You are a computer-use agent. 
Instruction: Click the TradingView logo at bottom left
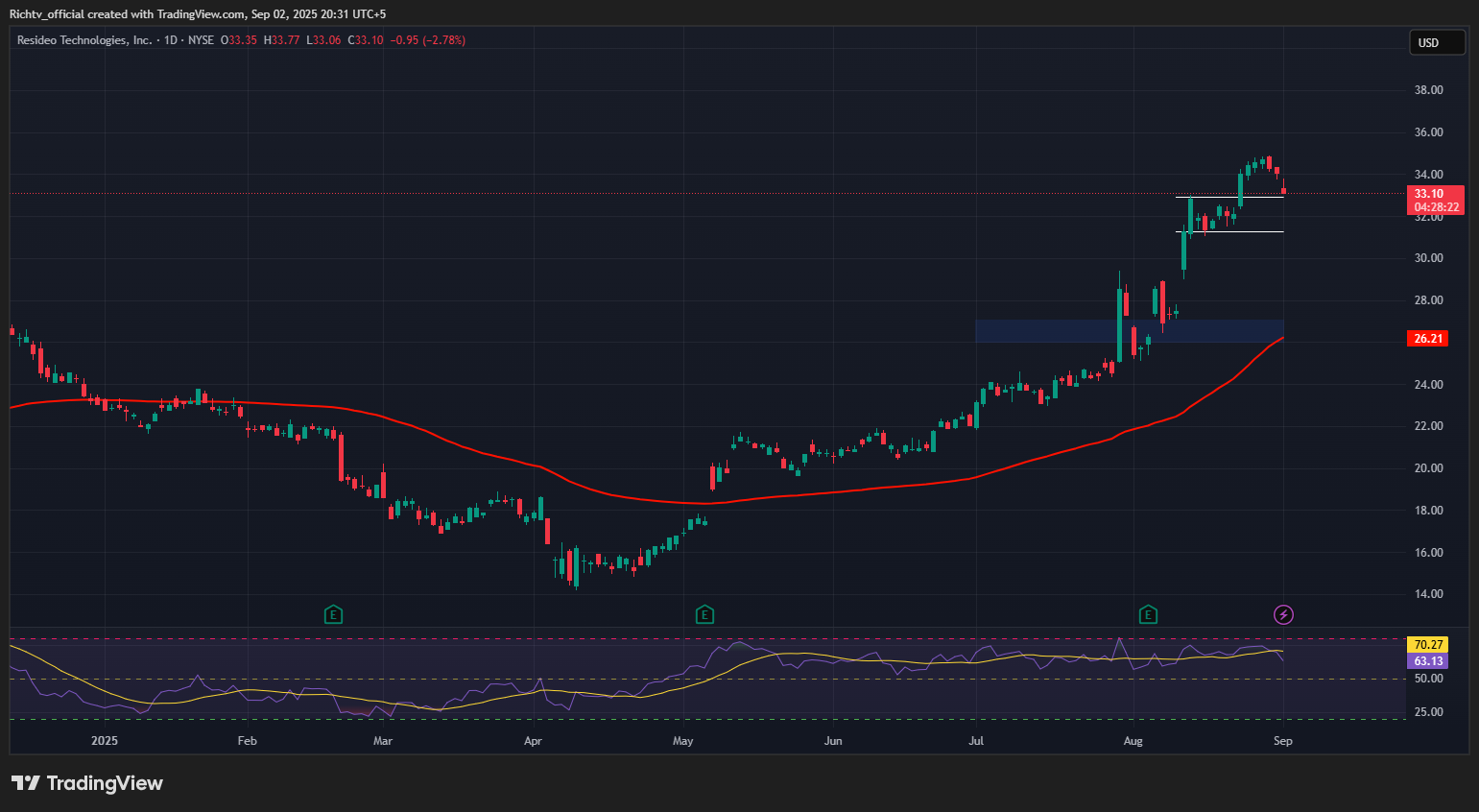tap(87, 783)
